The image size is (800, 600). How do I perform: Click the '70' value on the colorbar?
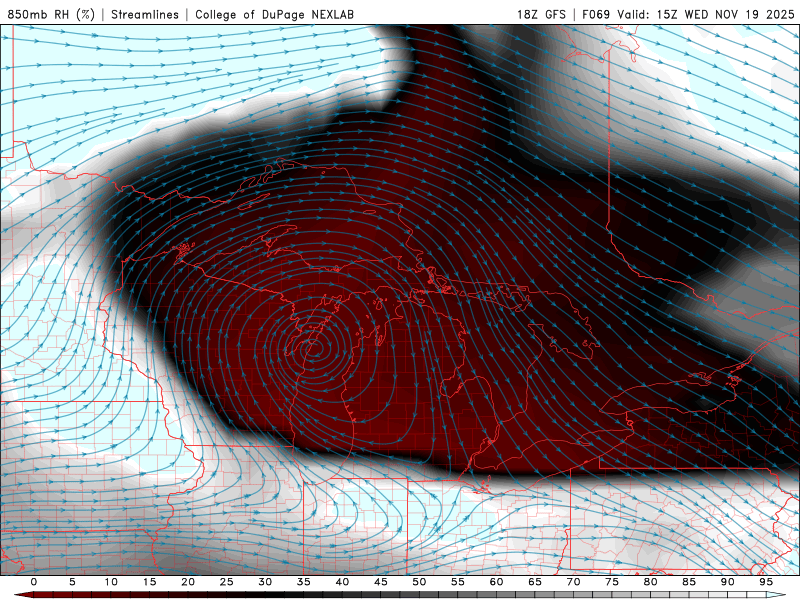[x=573, y=582]
